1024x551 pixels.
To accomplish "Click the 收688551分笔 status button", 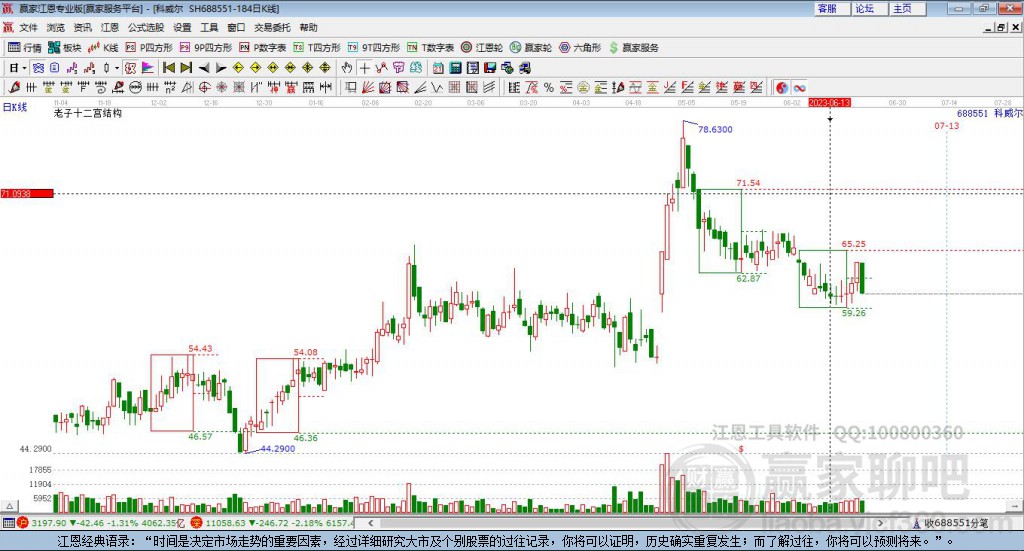I will coord(951,523).
